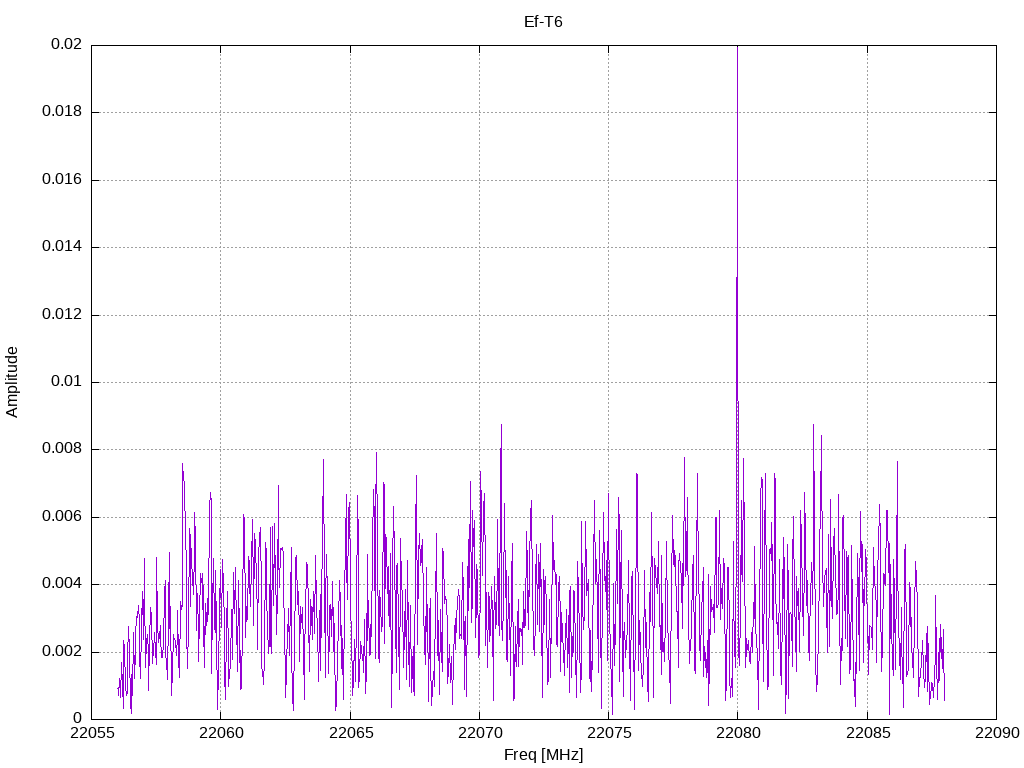Select the 0 y-axis tick label

(77, 718)
